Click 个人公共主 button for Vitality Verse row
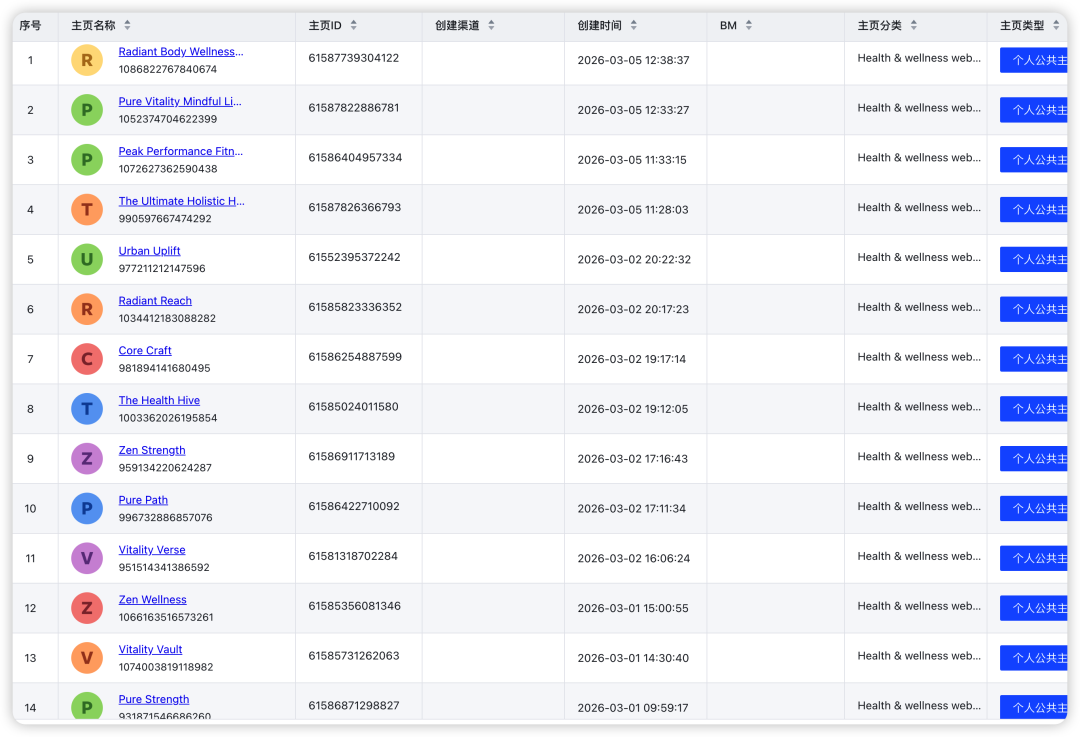 click(1034, 558)
